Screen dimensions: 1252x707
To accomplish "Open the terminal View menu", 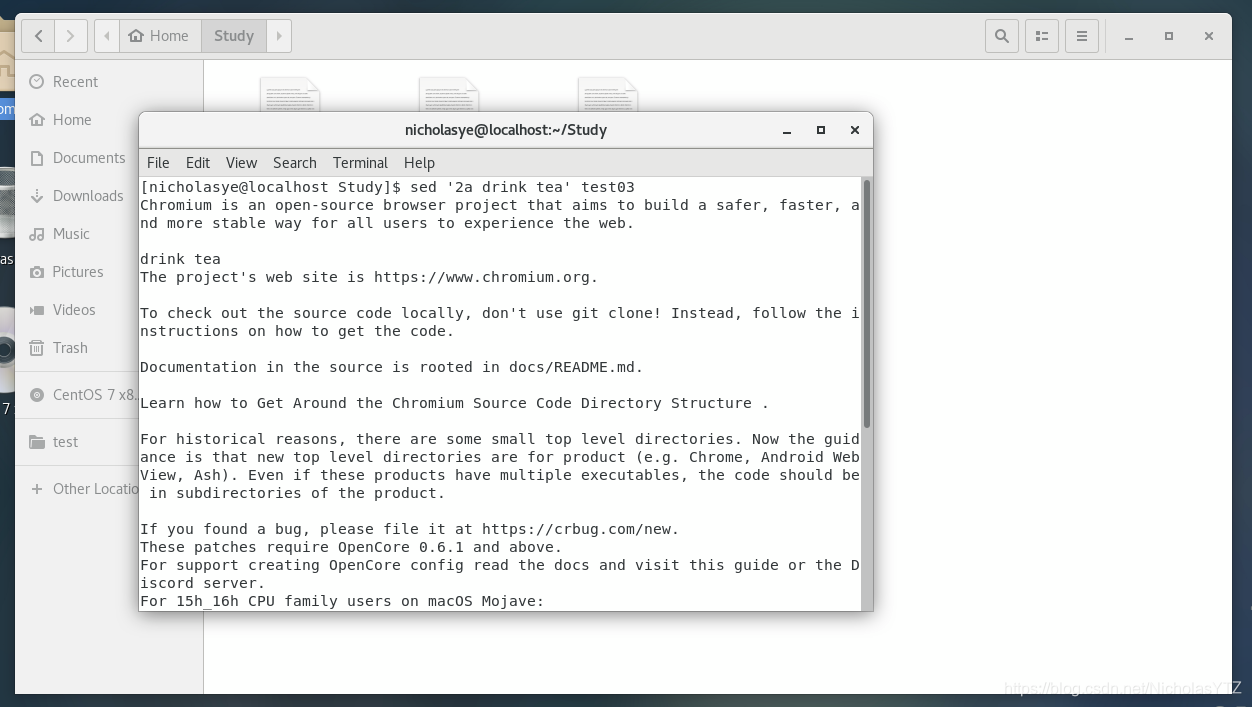I will pos(241,163).
